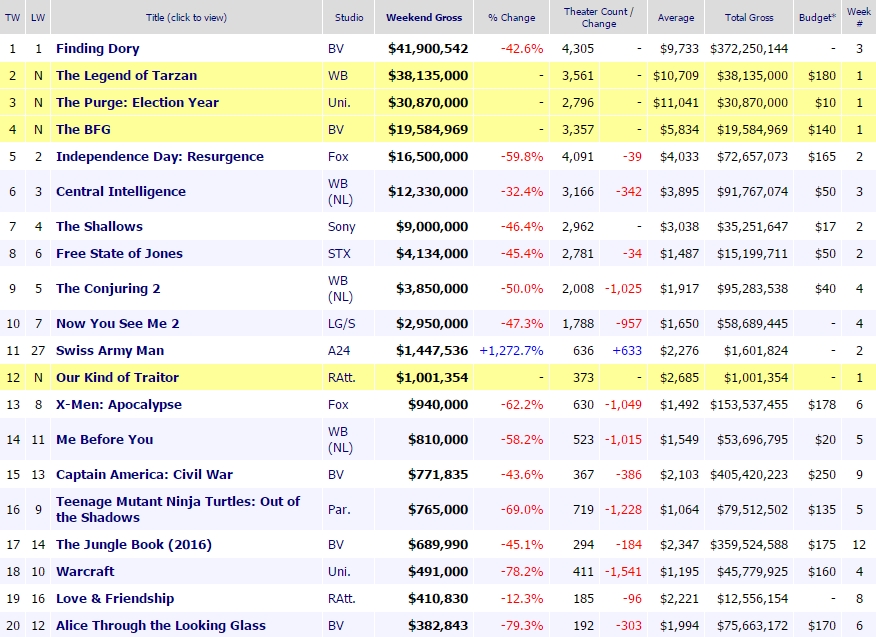Click Now You See Me 2 link

117,324
